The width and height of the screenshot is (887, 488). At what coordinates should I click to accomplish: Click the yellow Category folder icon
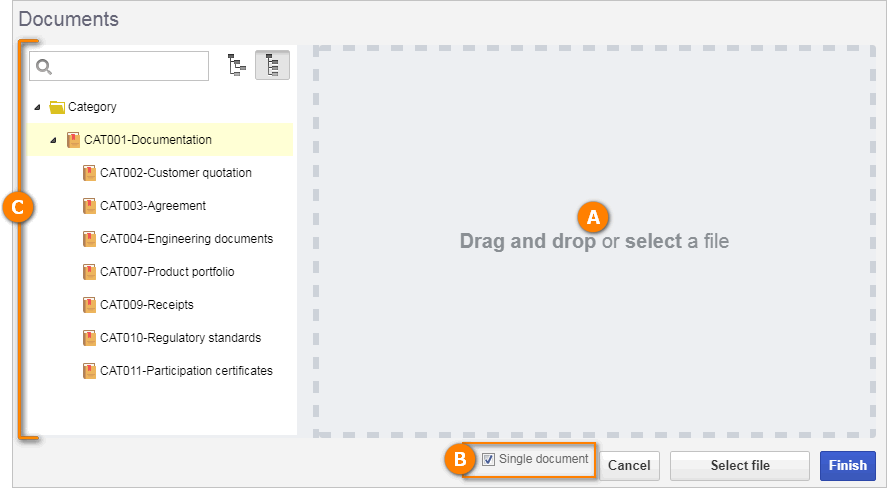click(57, 107)
